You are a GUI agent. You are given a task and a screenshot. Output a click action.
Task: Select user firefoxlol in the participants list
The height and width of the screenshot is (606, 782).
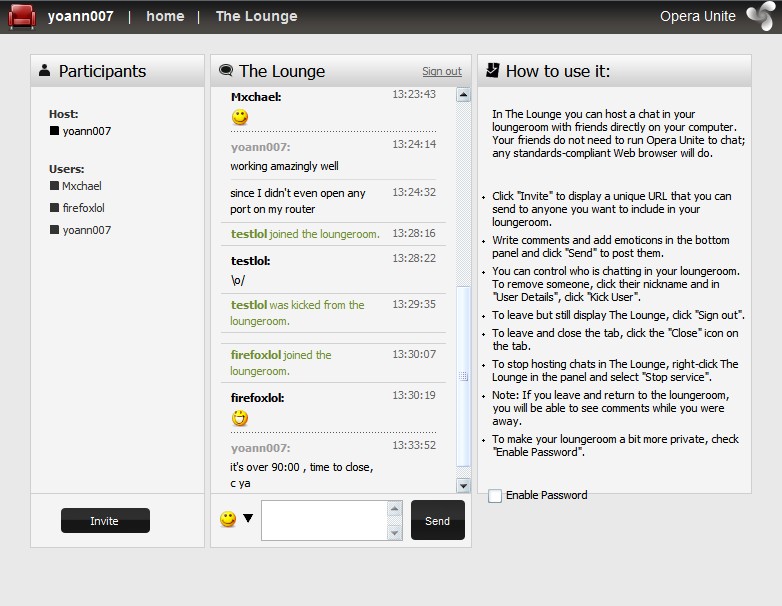coord(83,208)
